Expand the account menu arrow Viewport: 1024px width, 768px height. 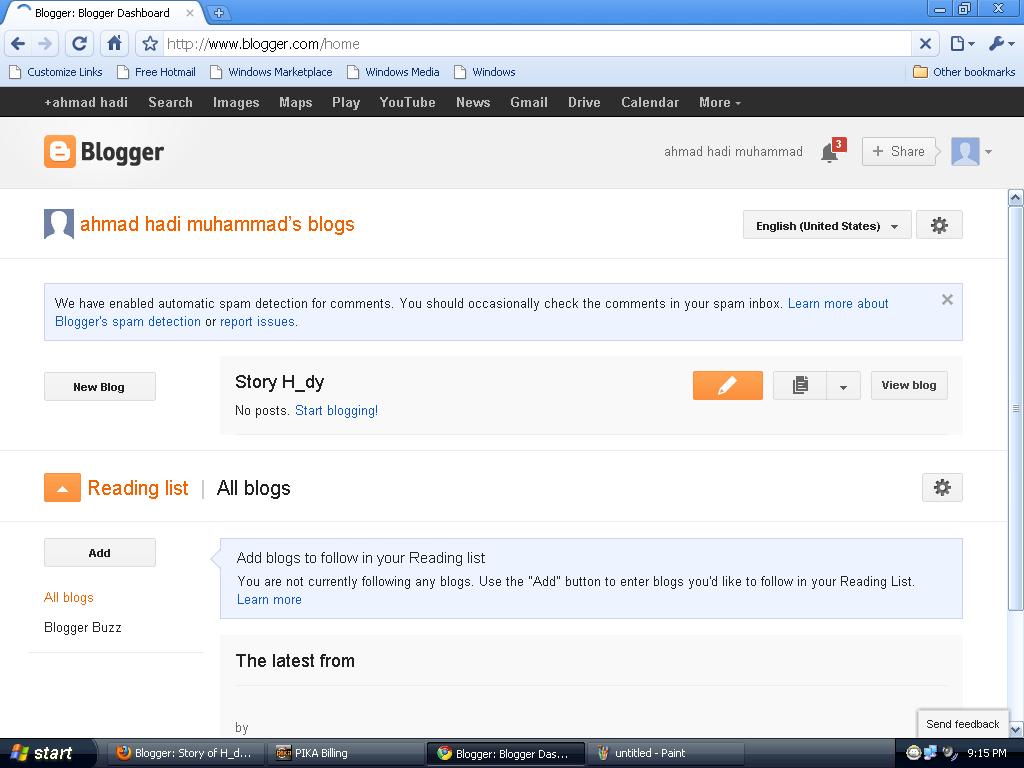click(988, 152)
